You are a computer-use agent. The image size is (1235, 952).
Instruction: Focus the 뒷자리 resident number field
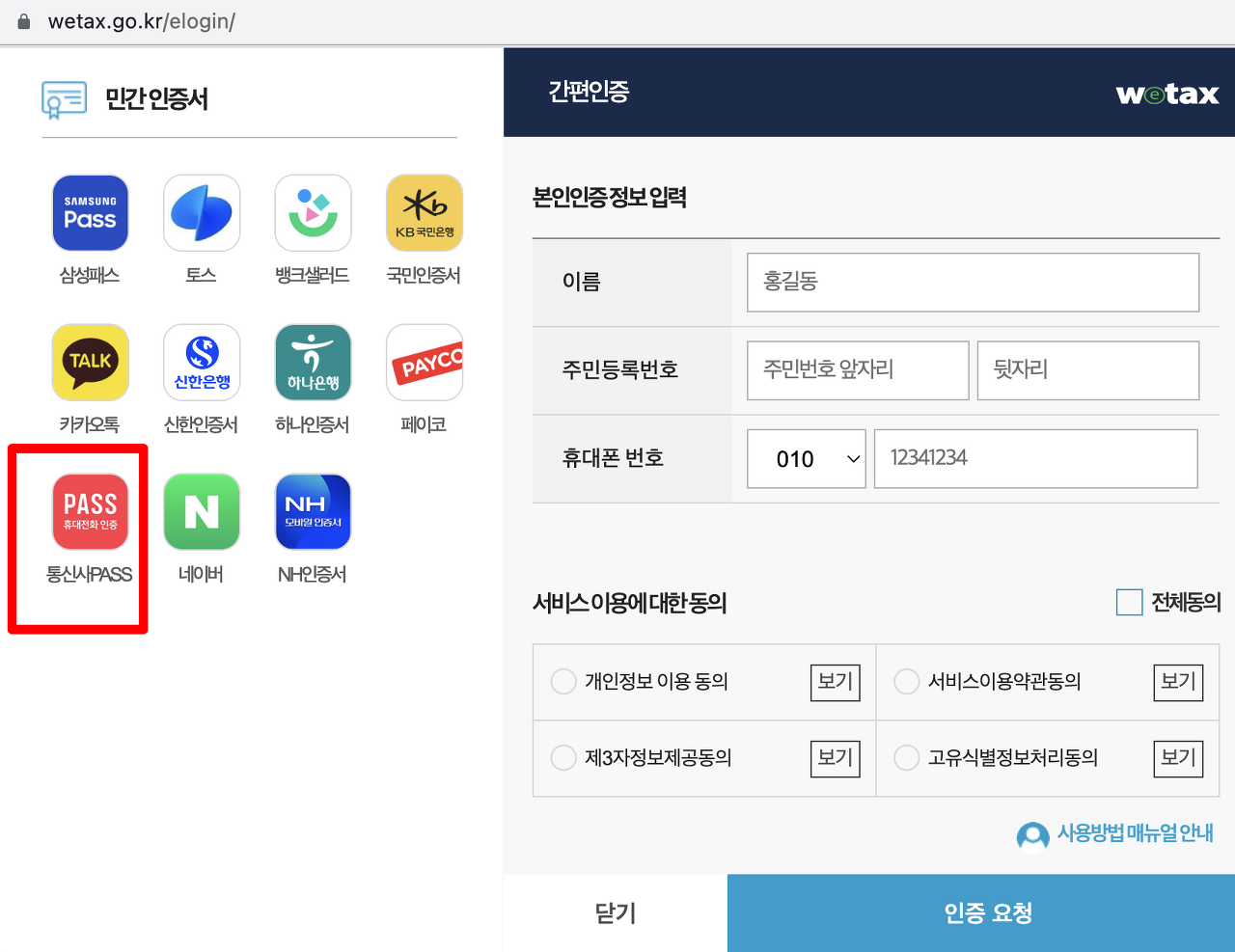tap(1088, 370)
